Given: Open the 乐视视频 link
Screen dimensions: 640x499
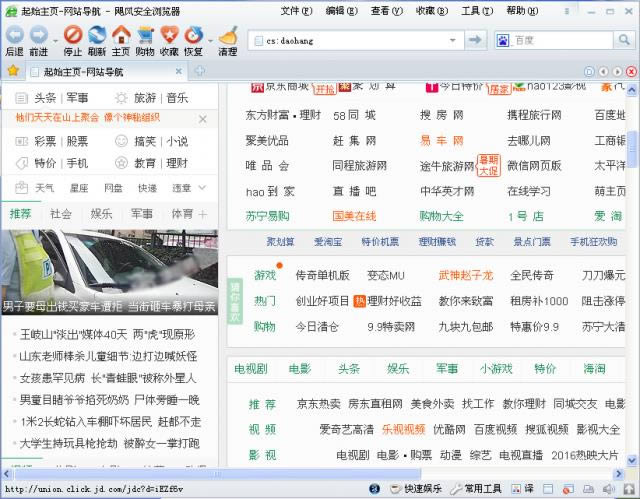Looking at the screenshot, I should coord(403,429).
